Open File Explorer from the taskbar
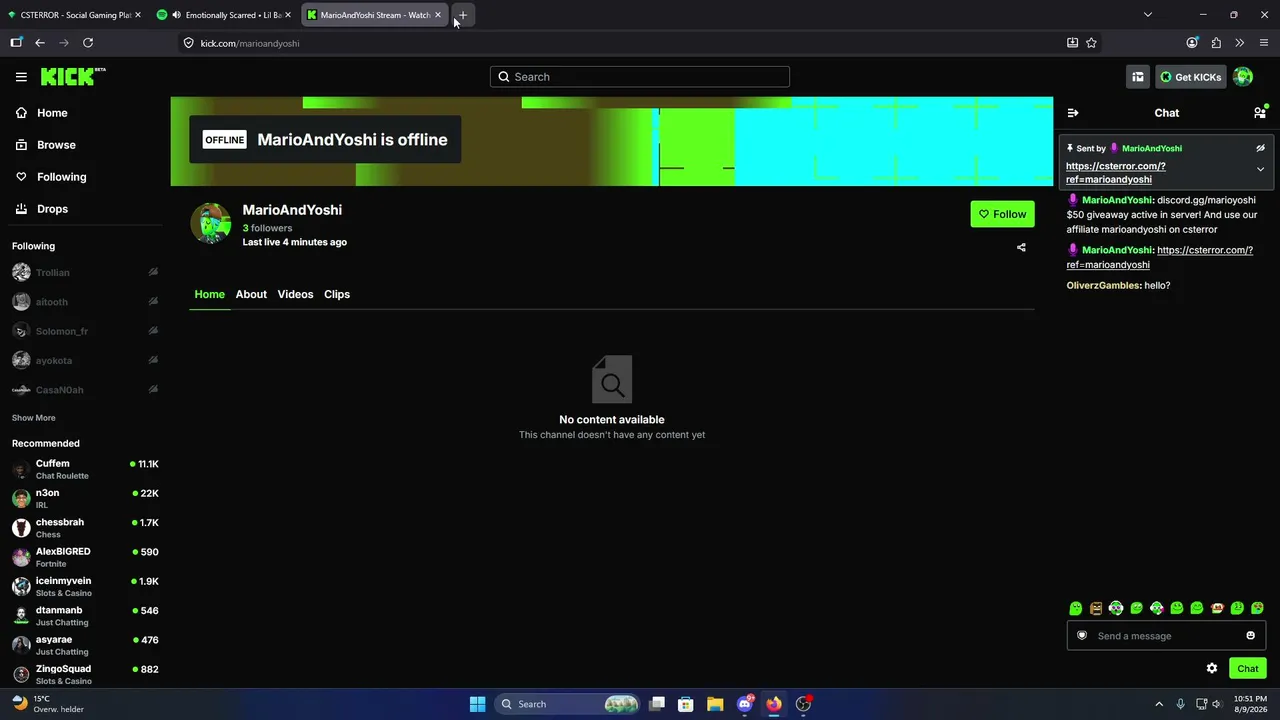 coord(715,704)
